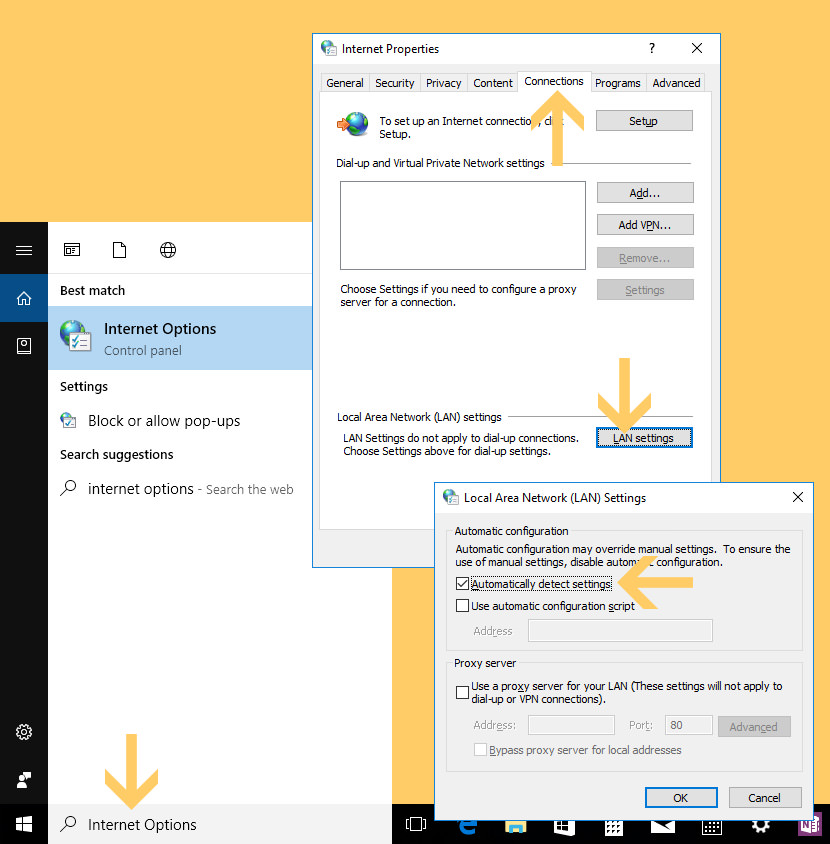This screenshot has width=830, height=844.
Task: Check Use a proxy server for your LAN
Action: (462, 692)
